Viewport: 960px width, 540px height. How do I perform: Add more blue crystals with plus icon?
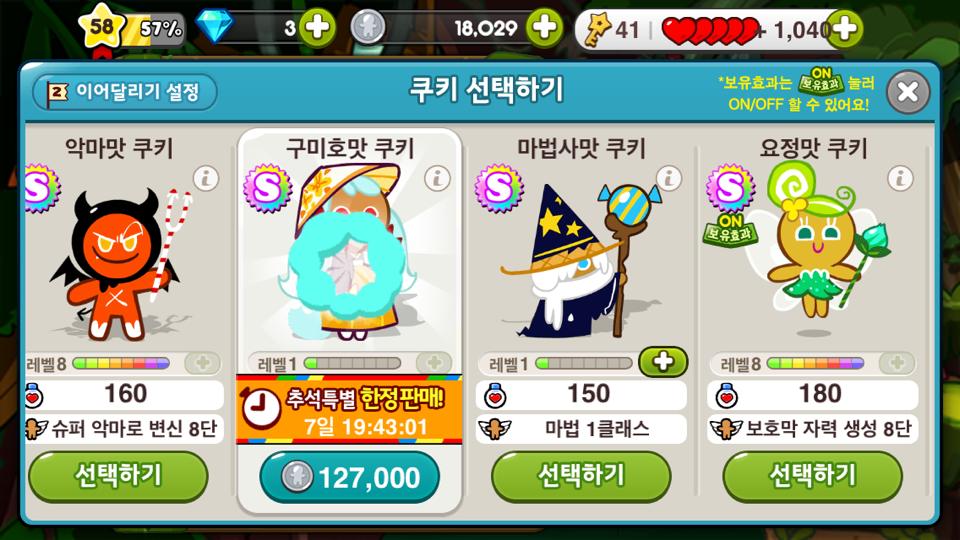coord(317,28)
